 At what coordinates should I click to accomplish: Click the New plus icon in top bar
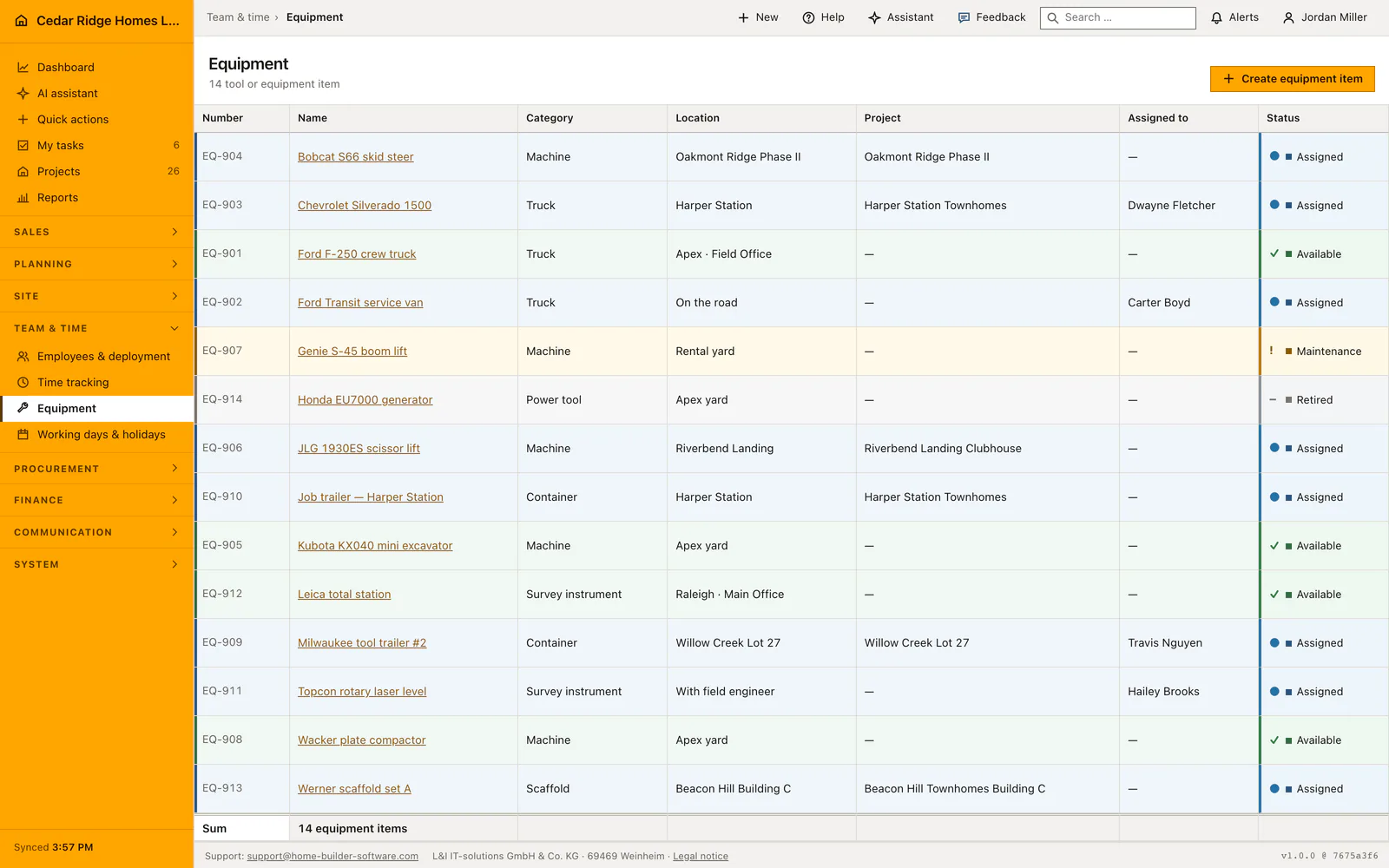pyautogui.click(x=743, y=17)
